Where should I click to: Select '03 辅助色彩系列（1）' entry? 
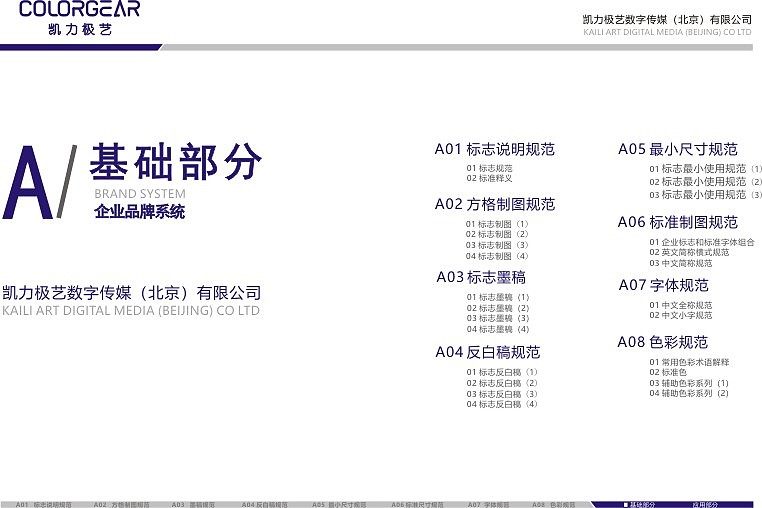tap(689, 383)
